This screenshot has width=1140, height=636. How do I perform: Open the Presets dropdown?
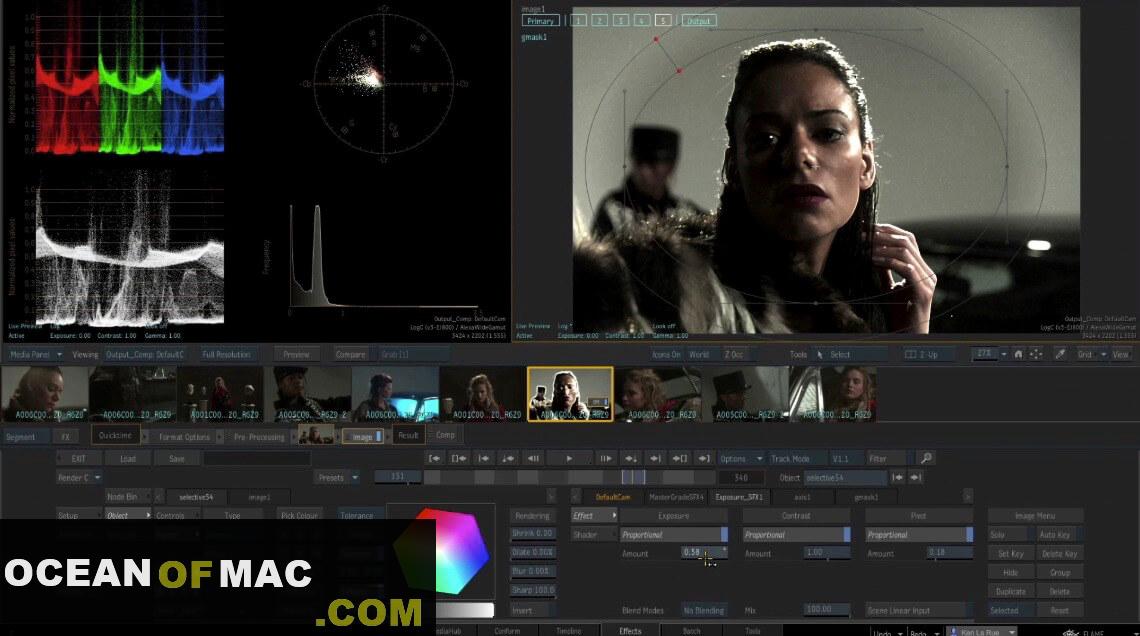[337, 478]
